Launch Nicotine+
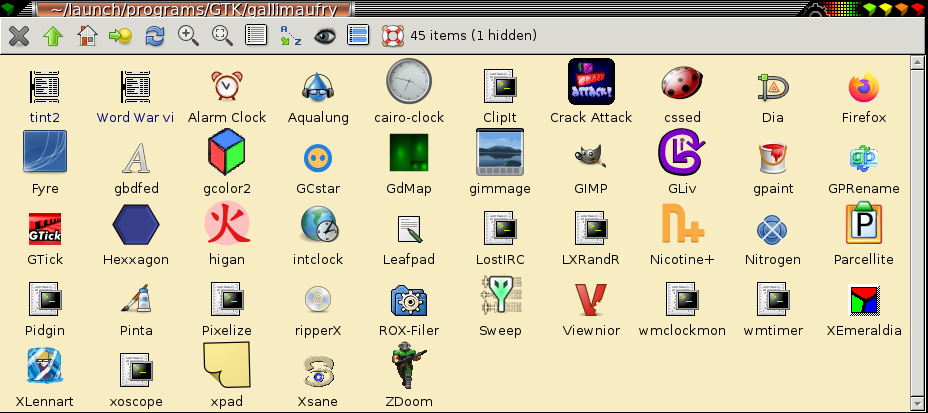Screen dimensions: 928x413 coord(683,223)
